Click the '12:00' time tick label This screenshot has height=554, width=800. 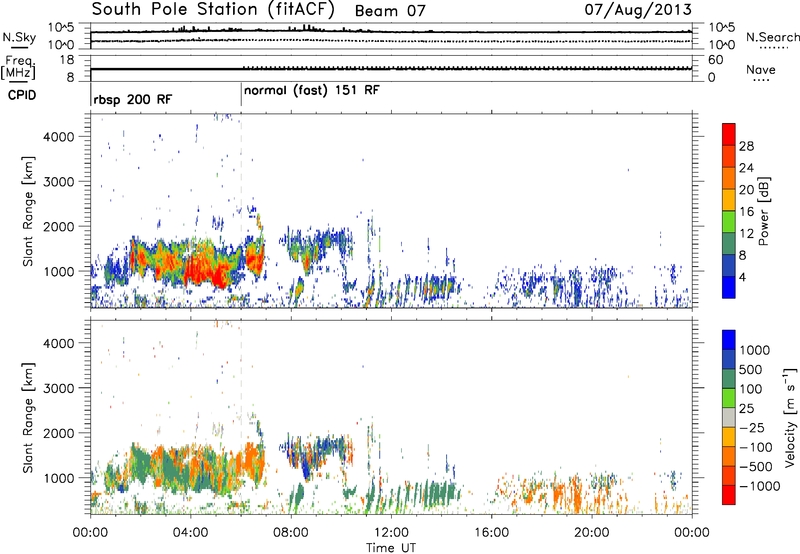click(391, 533)
